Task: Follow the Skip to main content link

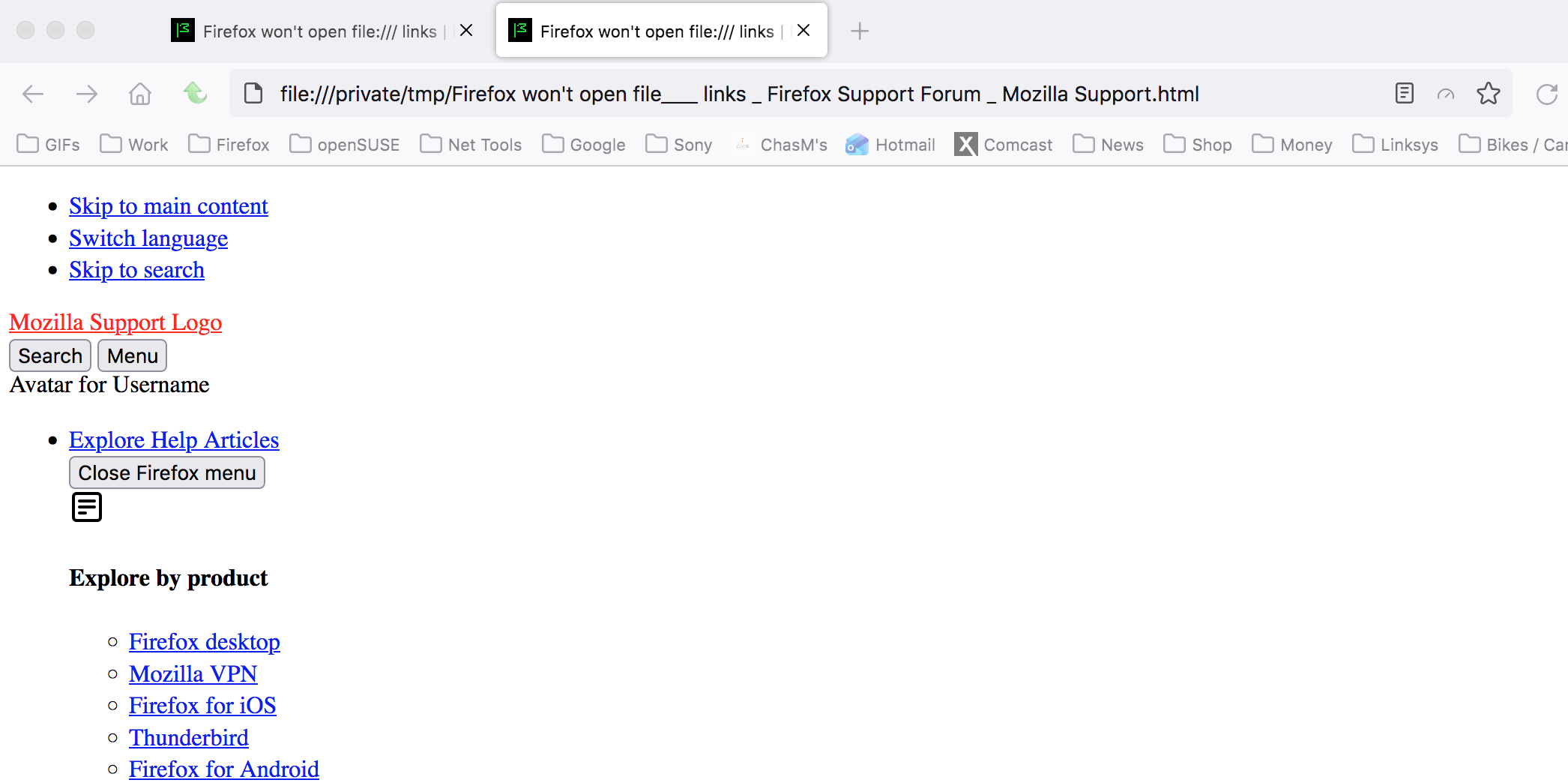Action: tap(169, 206)
